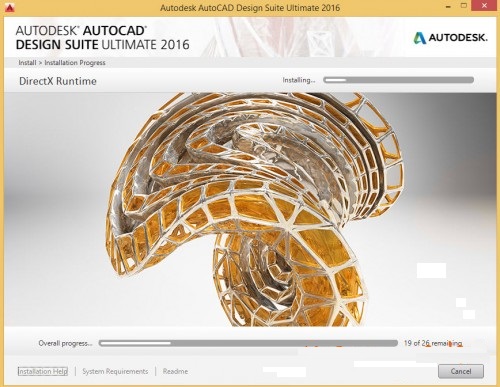The height and width of the screenshot is (387, 500).
Task: Click the golden lattice sculpture artwork
Action: (x=255, y=209)
